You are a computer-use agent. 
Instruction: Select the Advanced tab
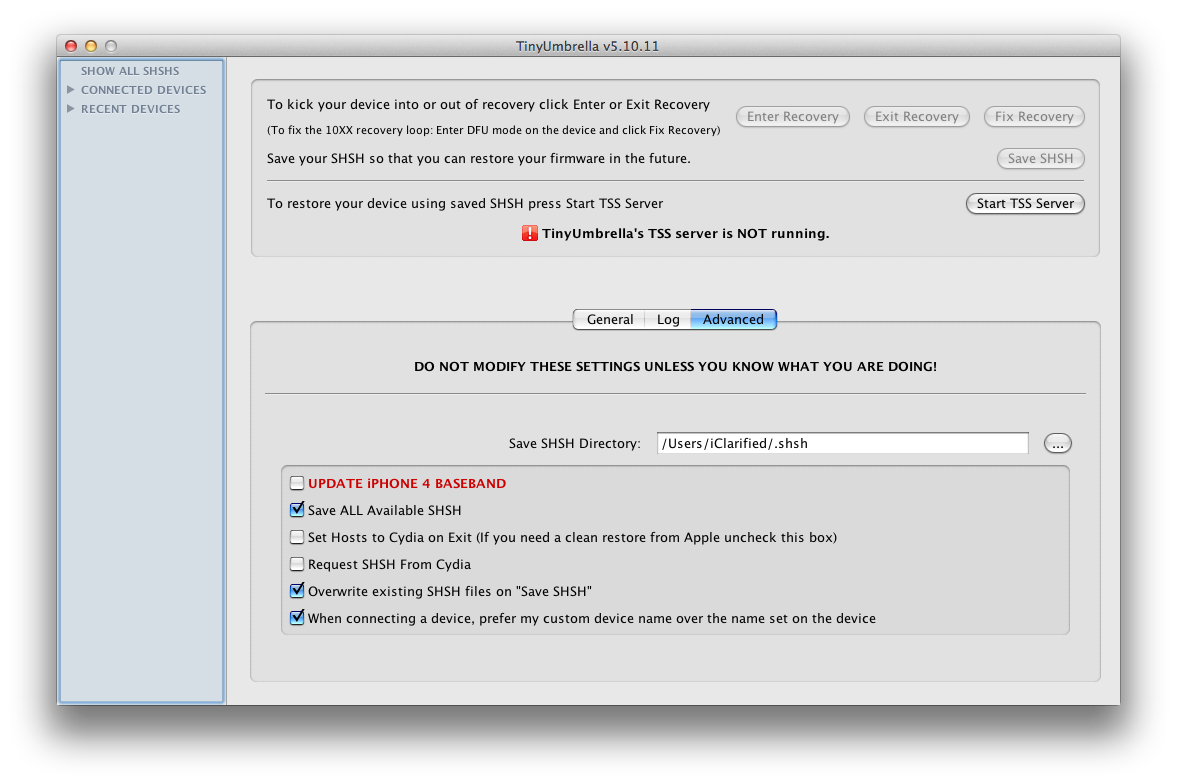733,319
